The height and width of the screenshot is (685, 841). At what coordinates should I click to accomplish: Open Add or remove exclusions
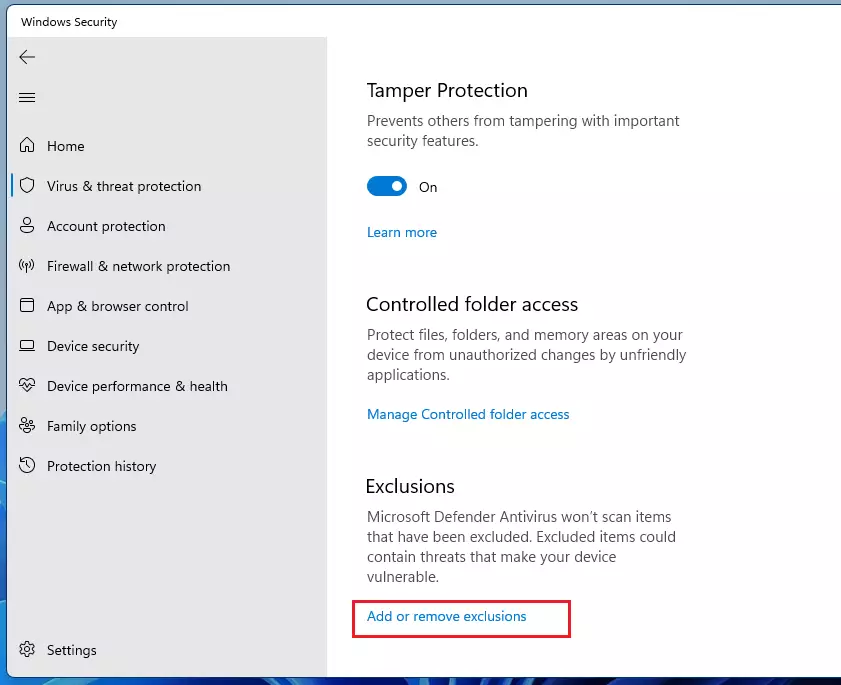click(x=446, y=616)
